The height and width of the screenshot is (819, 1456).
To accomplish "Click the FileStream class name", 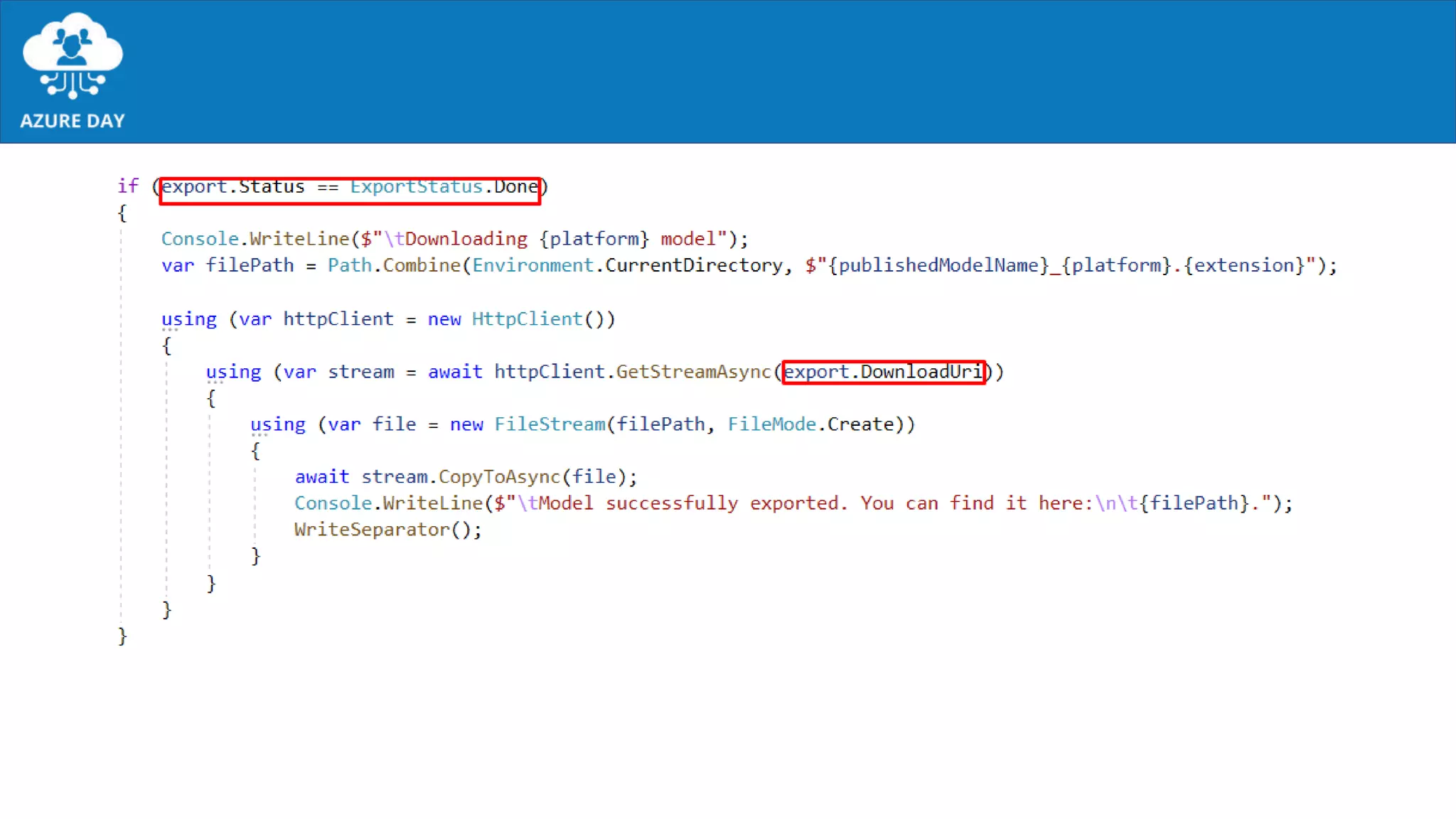I will (550, 424).
